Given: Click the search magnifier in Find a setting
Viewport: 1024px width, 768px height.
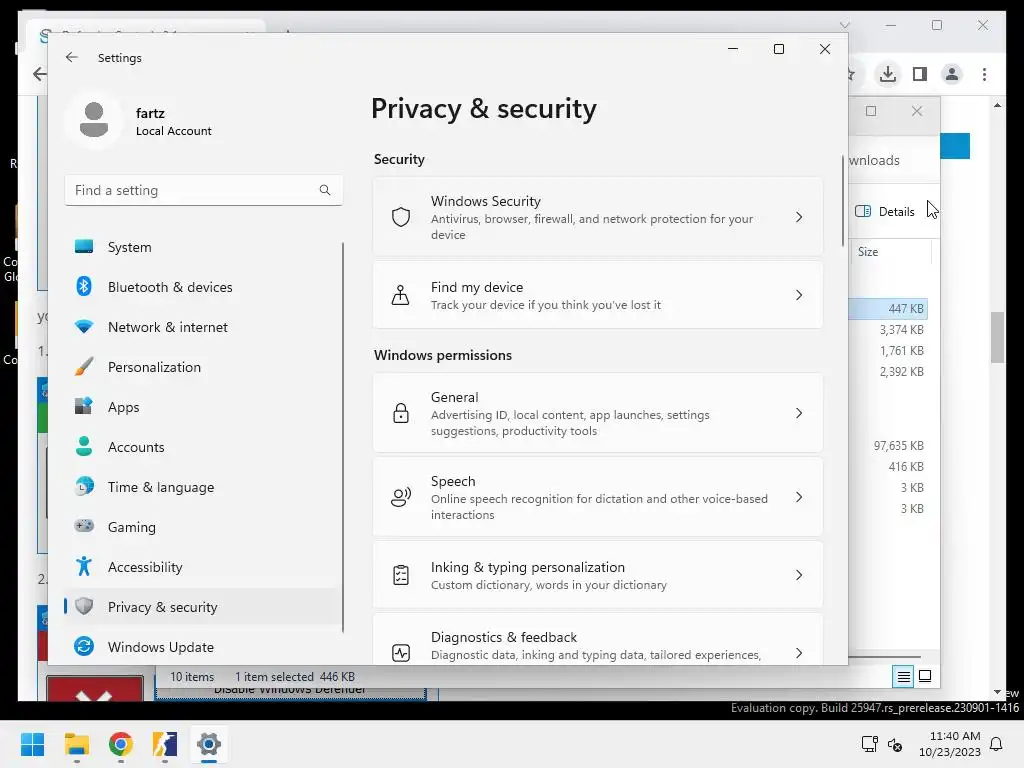Looking at the screenshot, I should (x=325, y=190).
